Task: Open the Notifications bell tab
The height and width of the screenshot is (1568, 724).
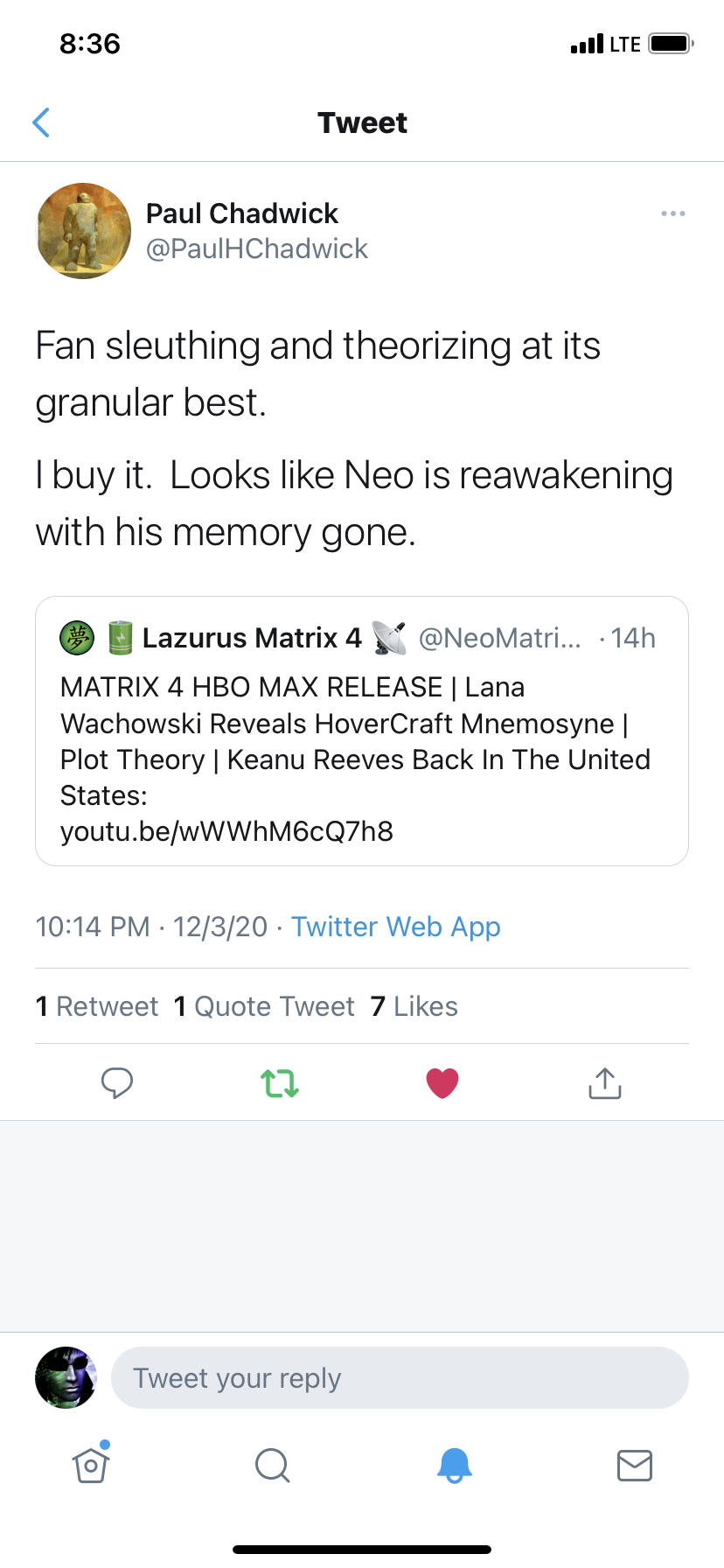Action: click(x=454, y=1464)
